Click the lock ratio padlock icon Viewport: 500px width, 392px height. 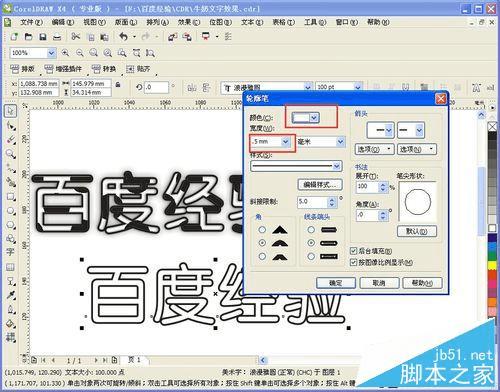coord(118,84)
